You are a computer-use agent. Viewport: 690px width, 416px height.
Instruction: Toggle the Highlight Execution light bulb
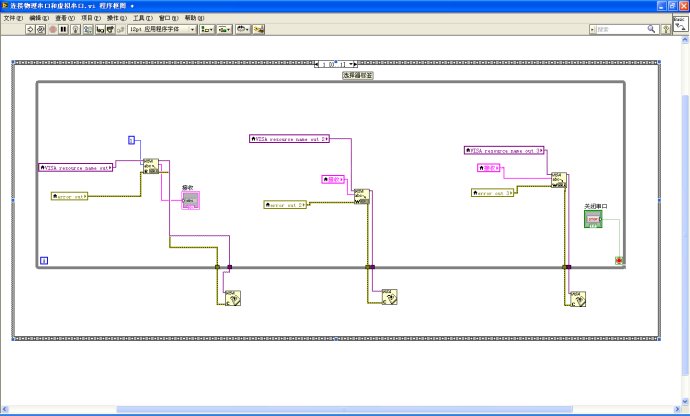[x=76, y=30]
